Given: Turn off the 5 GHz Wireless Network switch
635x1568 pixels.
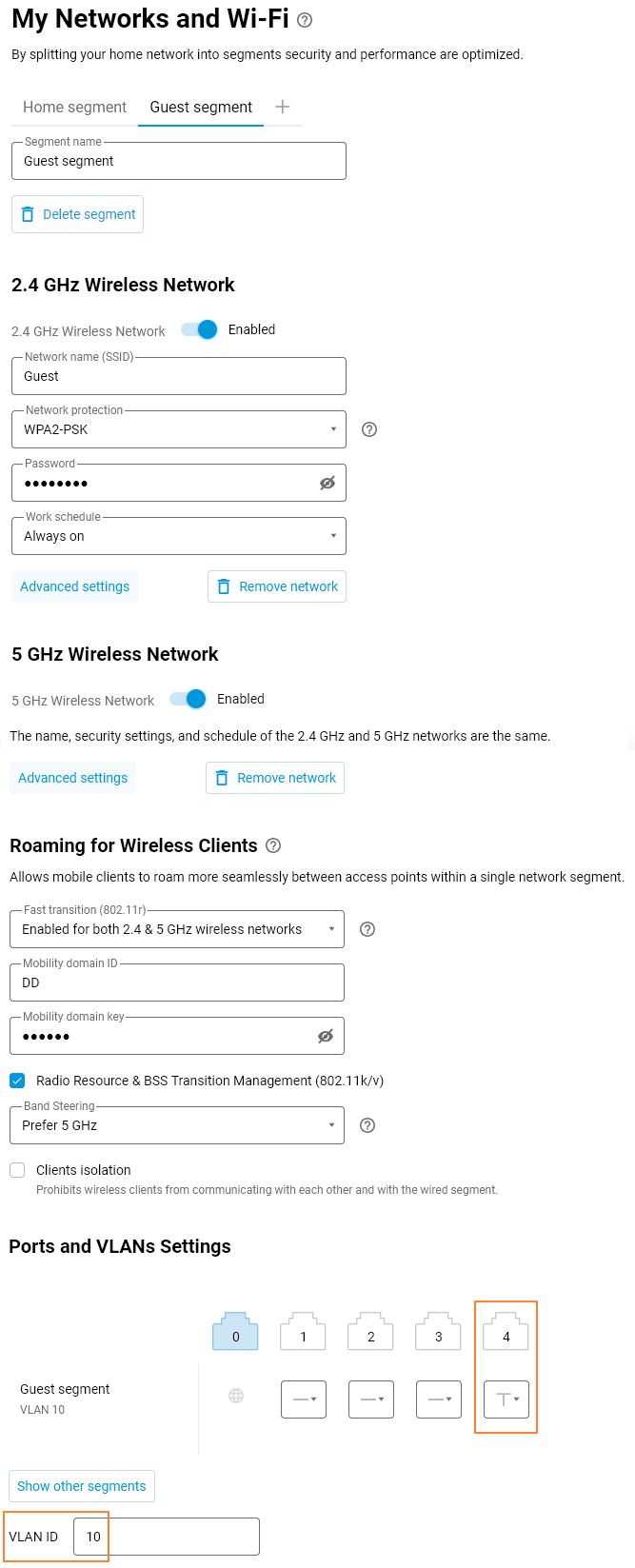Looking at the screenshot, I should (x=189, y=699).
